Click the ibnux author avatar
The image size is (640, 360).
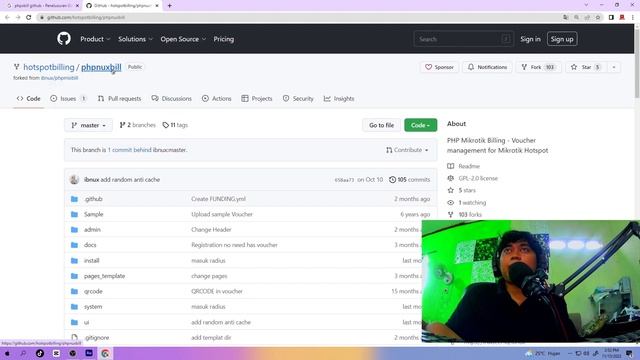click(74, 179)
